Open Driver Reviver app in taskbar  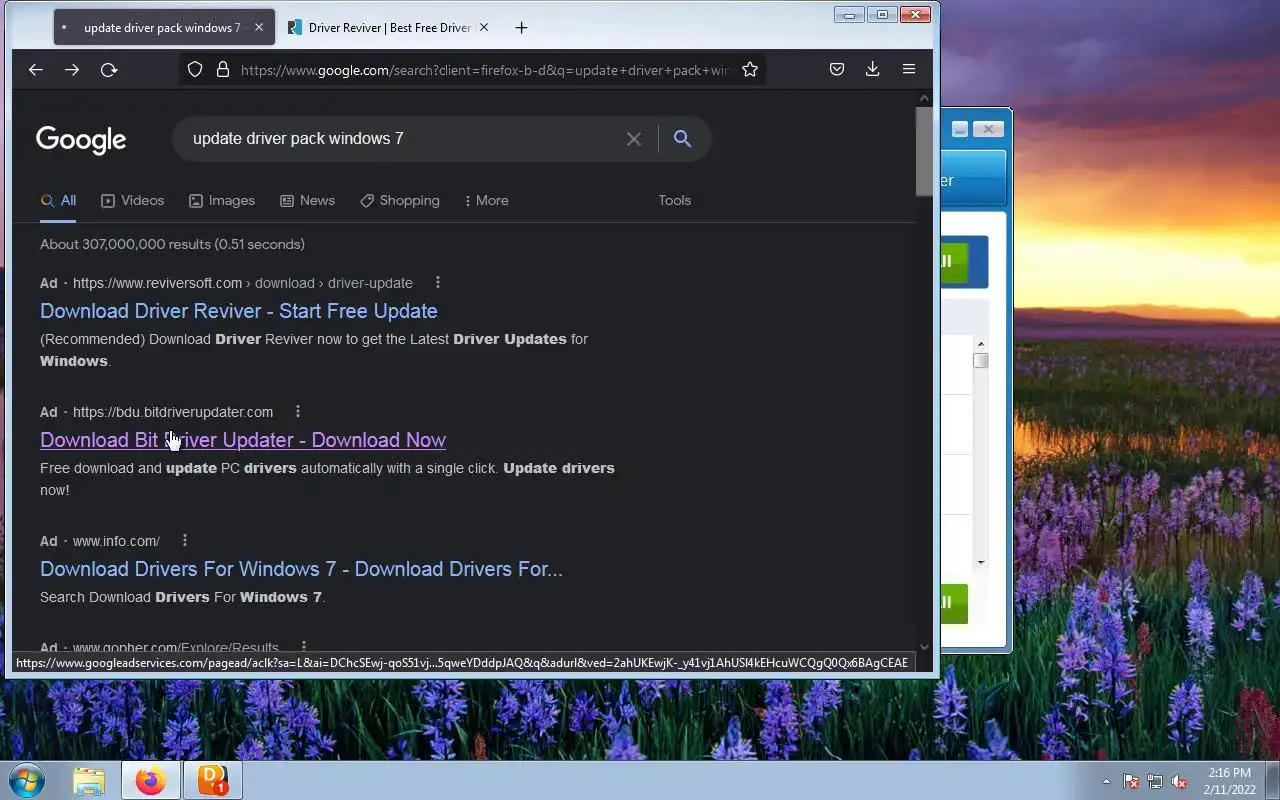pos(213,780)
